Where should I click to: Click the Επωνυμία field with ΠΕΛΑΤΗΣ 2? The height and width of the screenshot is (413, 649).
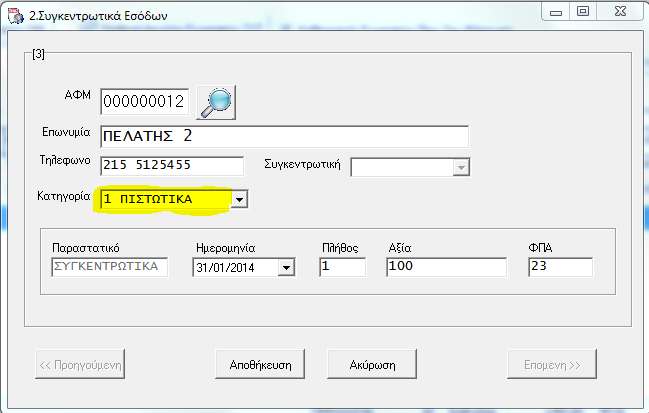pyautogui.click(x=284, y=136)
